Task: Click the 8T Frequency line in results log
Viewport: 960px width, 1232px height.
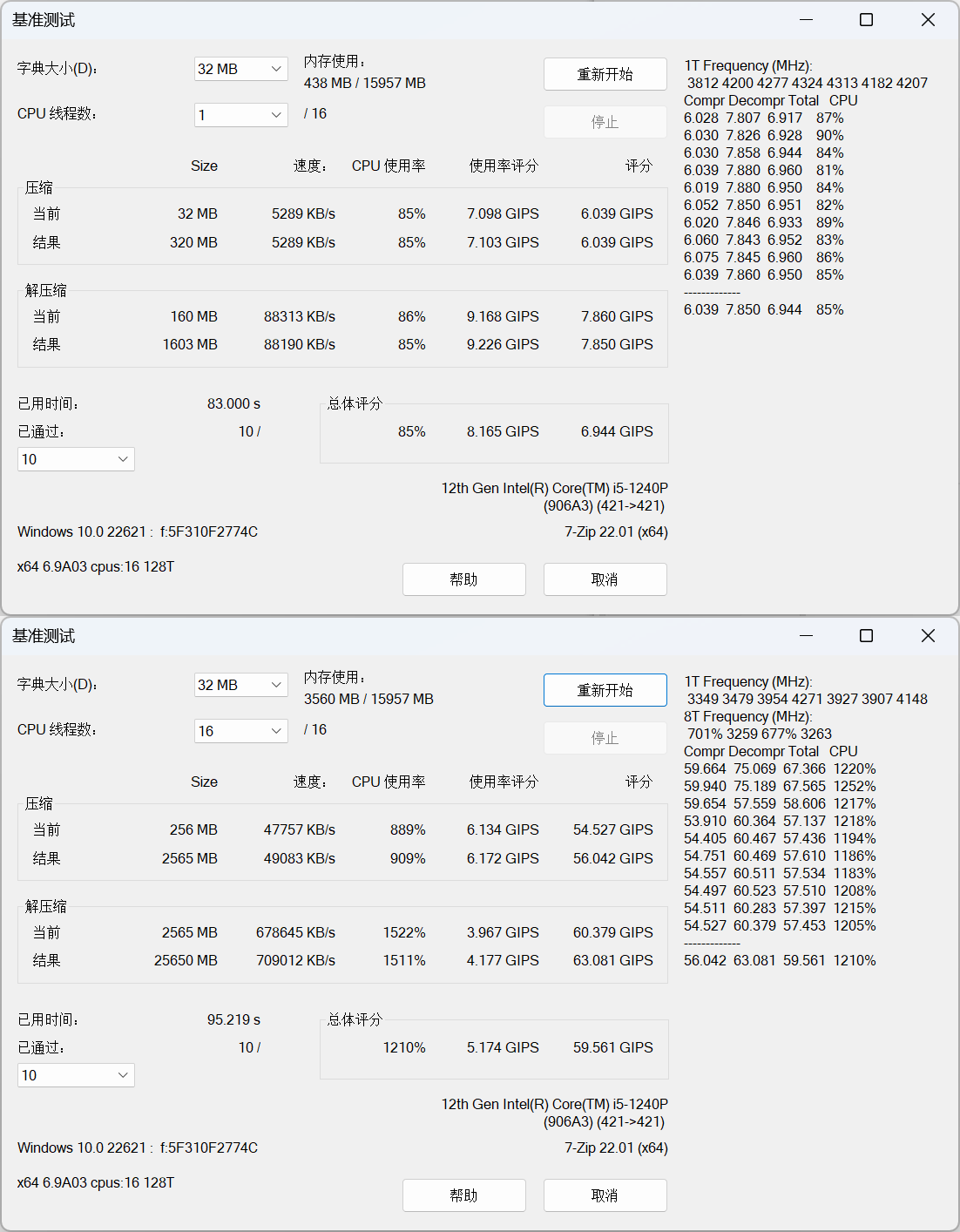Action: pos(748,716)
